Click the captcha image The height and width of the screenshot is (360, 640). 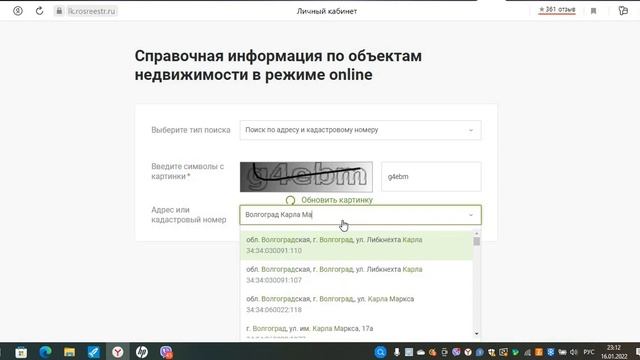point(306,177)
